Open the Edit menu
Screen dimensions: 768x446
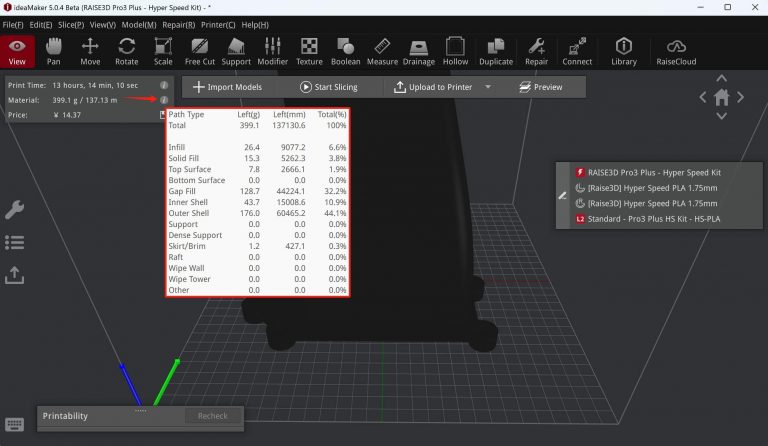tap(41, 25)
